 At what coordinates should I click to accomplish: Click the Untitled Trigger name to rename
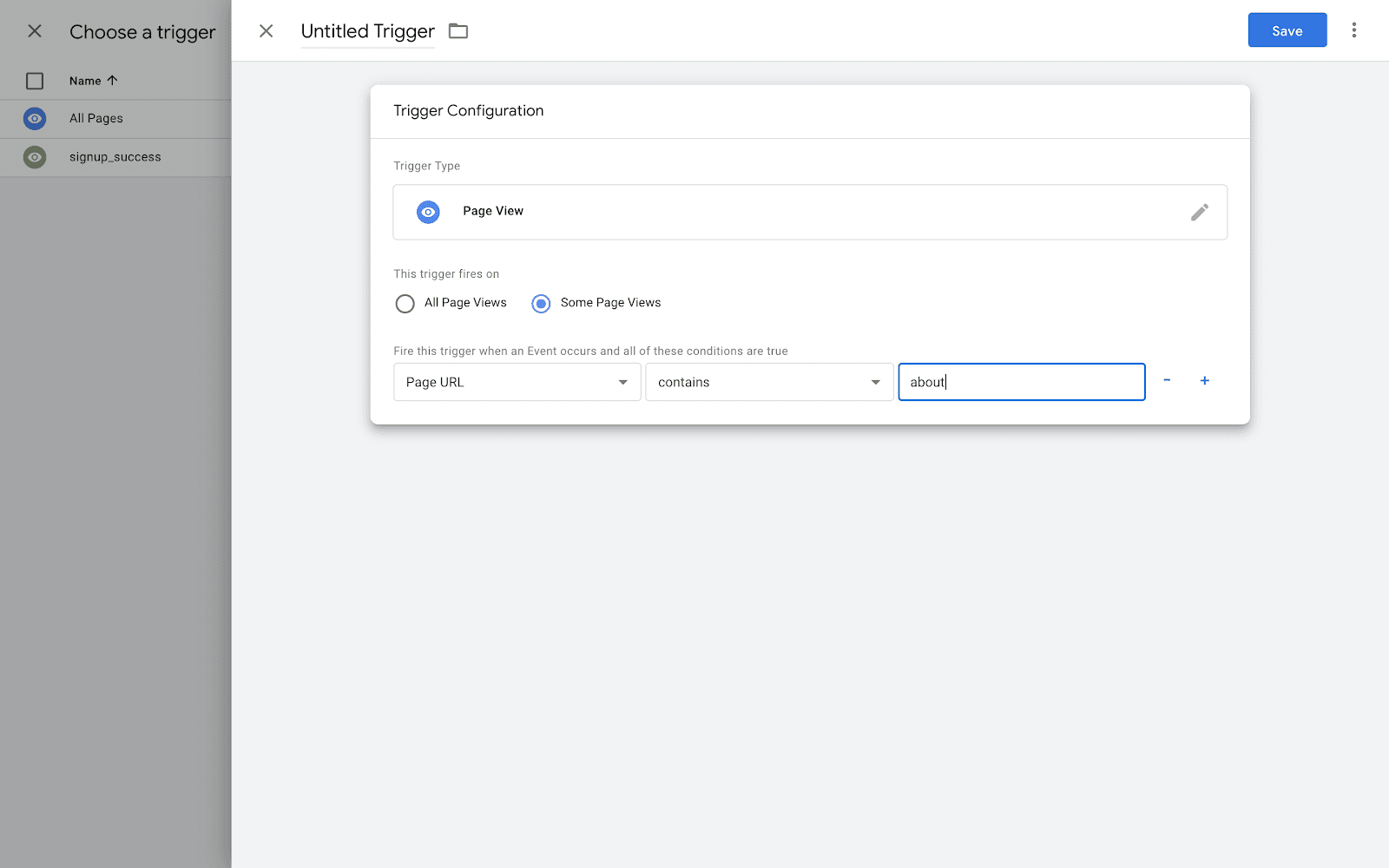(367, 31)
